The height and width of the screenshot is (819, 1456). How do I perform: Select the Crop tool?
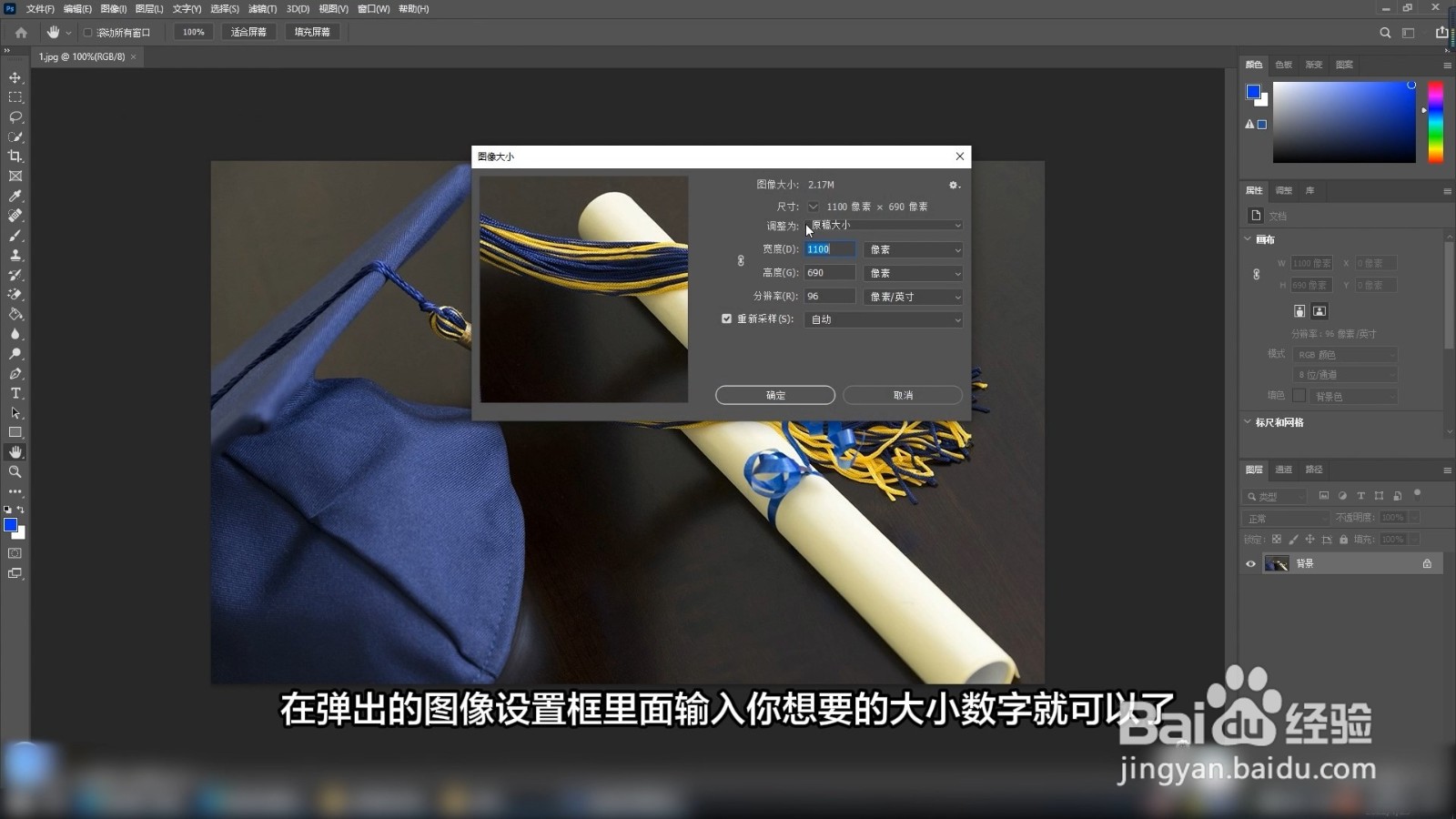click(15, 157)
